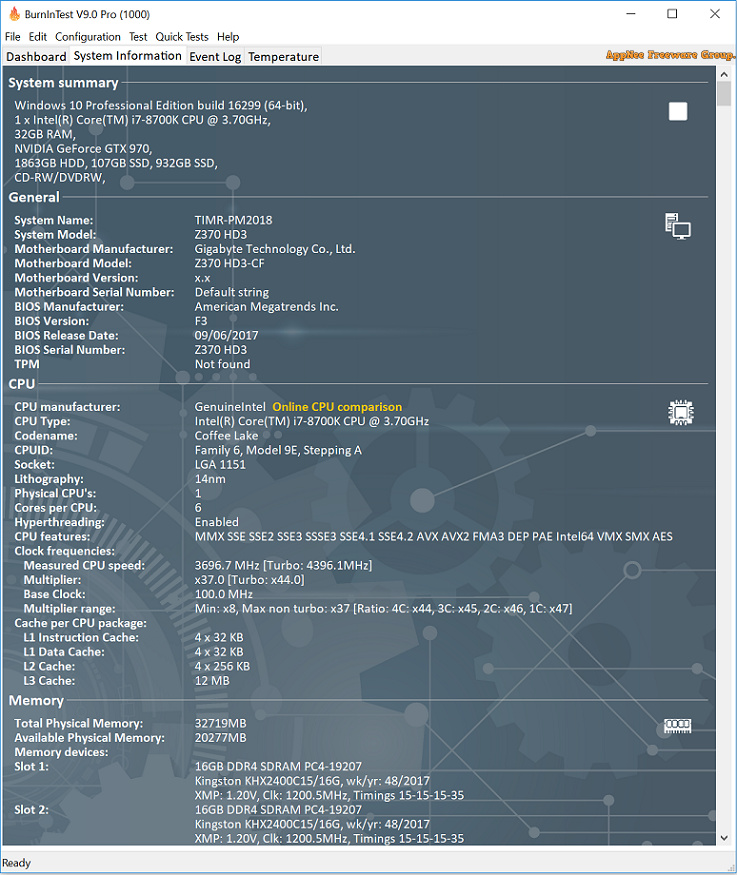Click the CPU features list value
The width and height of the screenshot is (737, 875).
click(433, 537)
